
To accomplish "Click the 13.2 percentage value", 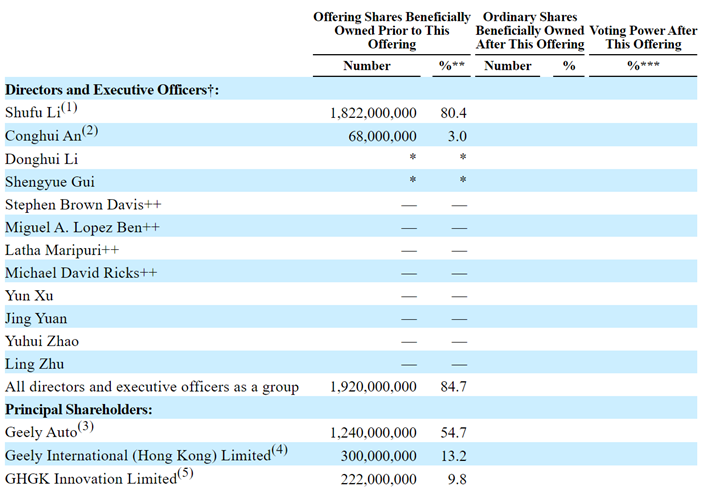I will (x=453, y=456).
